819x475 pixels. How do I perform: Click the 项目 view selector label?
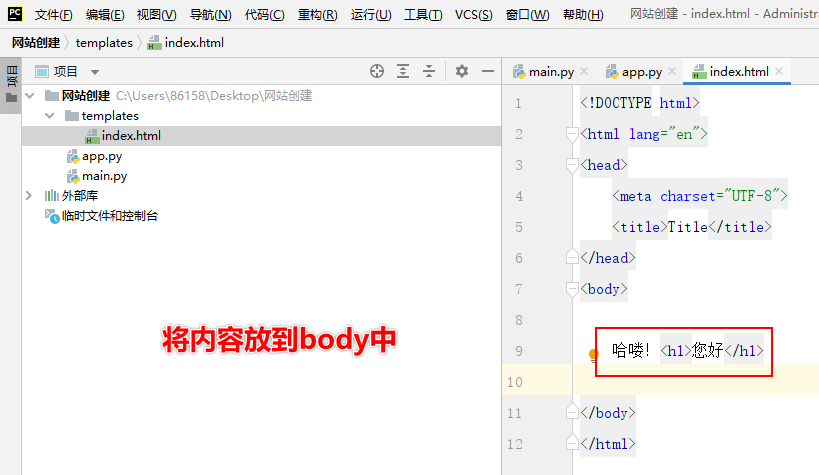65,72
